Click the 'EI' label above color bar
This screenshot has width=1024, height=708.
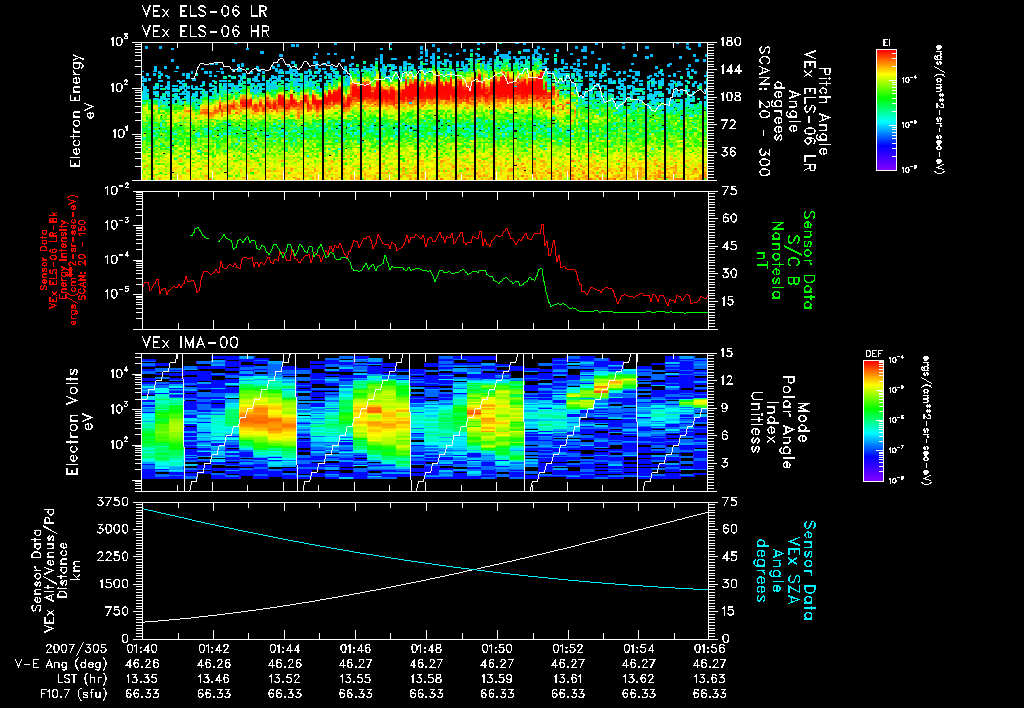click(x=886, y=43)
